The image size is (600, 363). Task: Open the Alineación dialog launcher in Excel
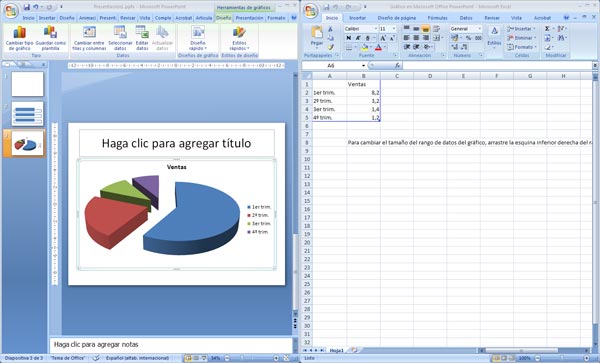point(443,55)
